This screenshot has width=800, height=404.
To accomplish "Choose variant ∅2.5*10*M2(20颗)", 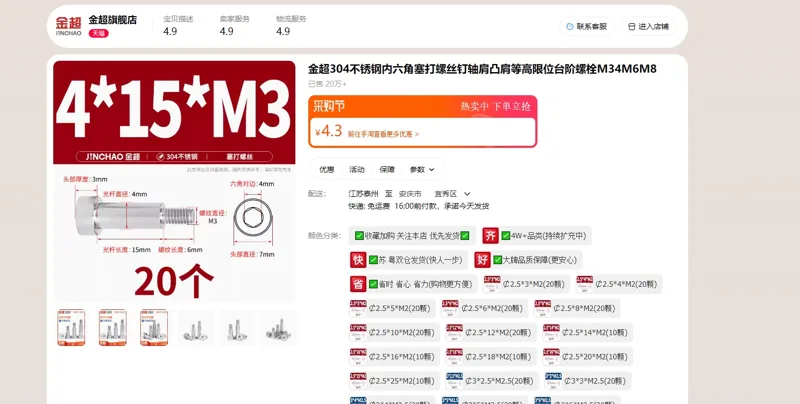I will (394, 333).
